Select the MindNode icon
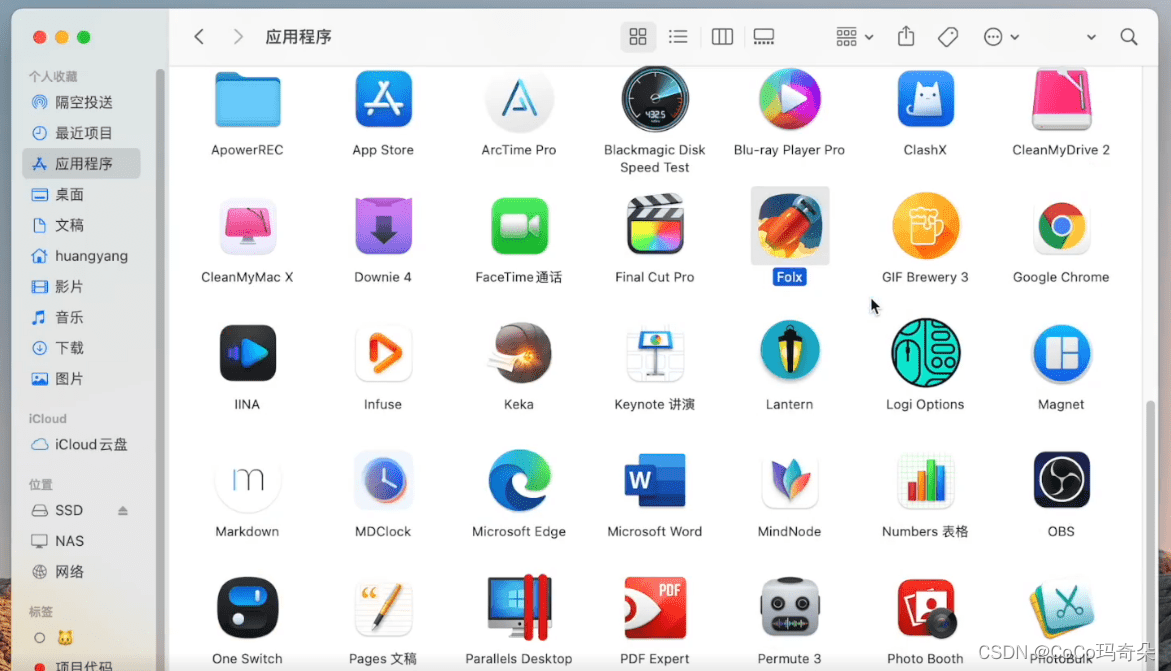Screen dimensions: 1171x671 789,480
